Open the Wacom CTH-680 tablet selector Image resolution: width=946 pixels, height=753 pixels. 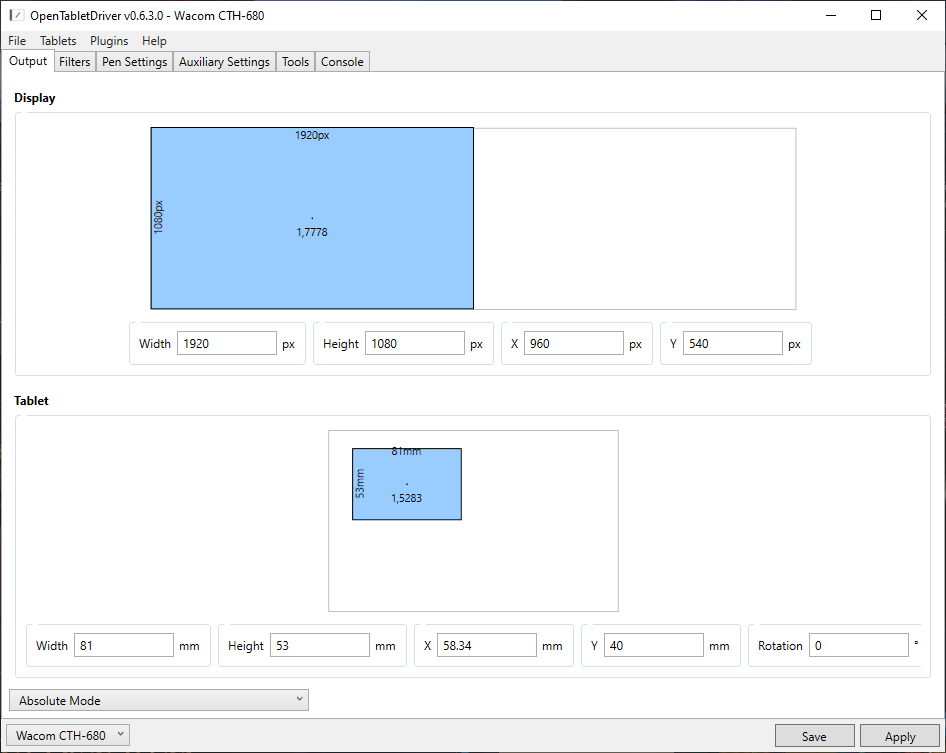tap(69, 735)
